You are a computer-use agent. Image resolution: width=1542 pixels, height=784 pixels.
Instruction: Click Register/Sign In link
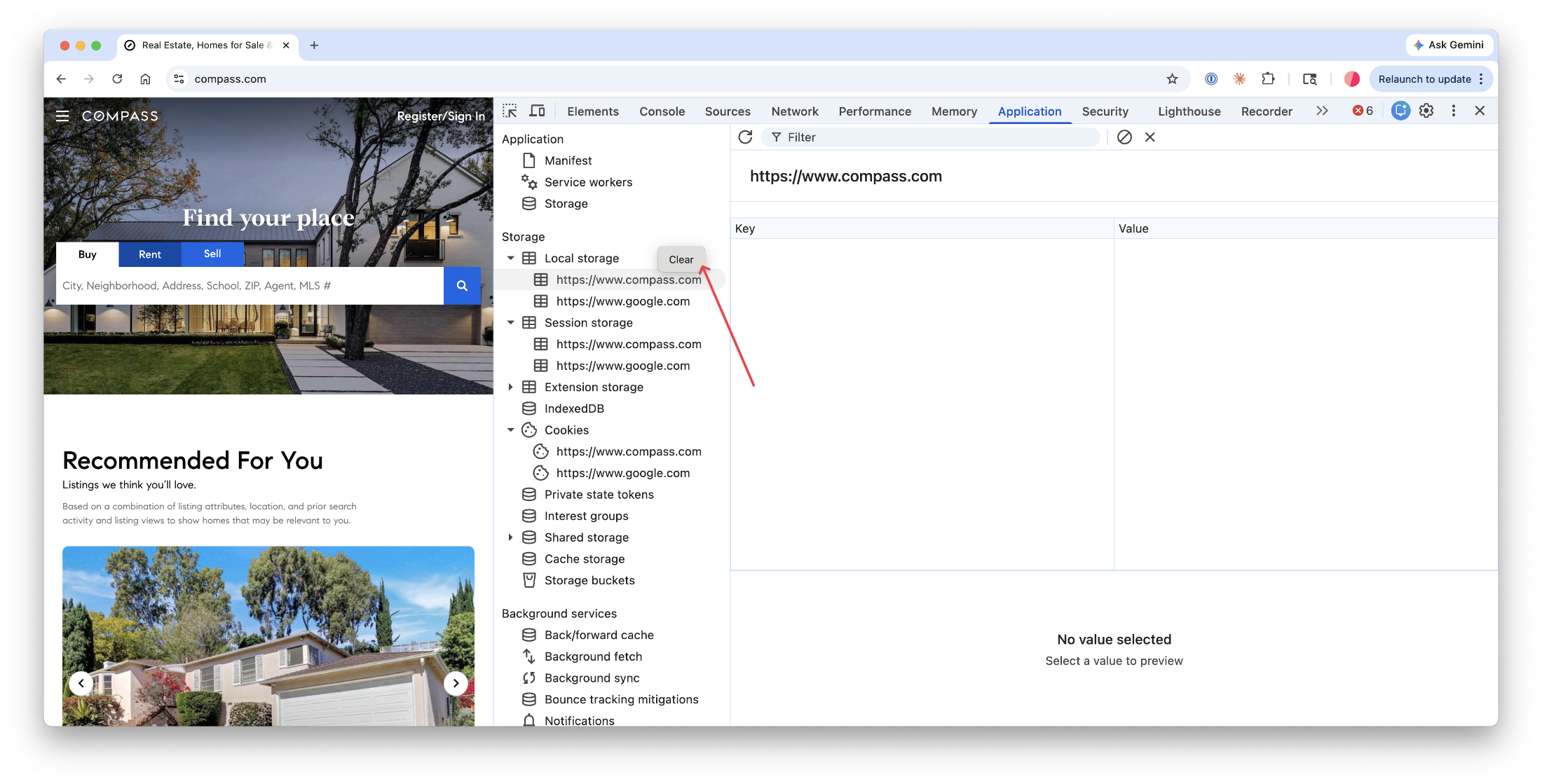(x=440, y=116)
